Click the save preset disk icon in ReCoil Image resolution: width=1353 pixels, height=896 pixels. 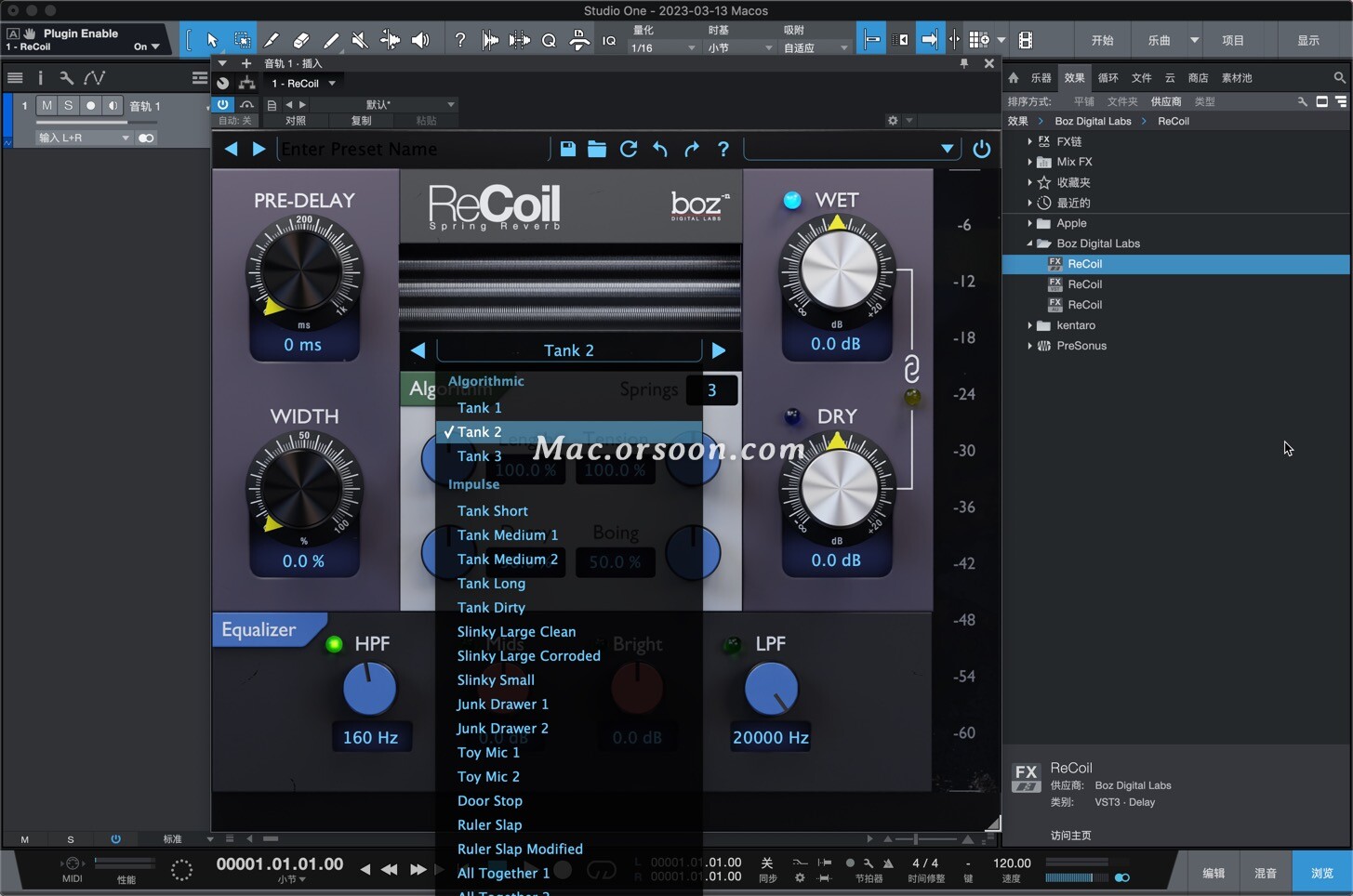coord(567,149)
